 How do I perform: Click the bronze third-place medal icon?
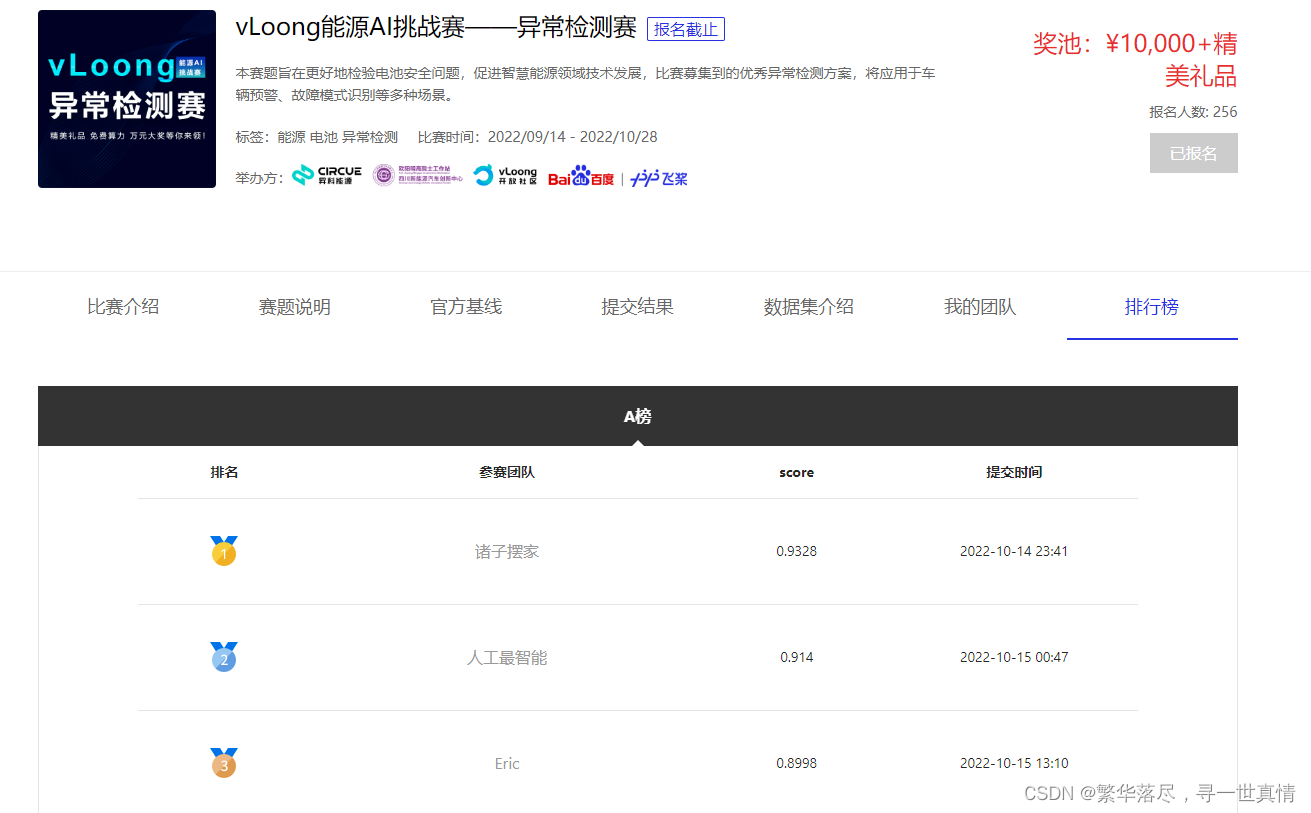(x=223, y=763)
